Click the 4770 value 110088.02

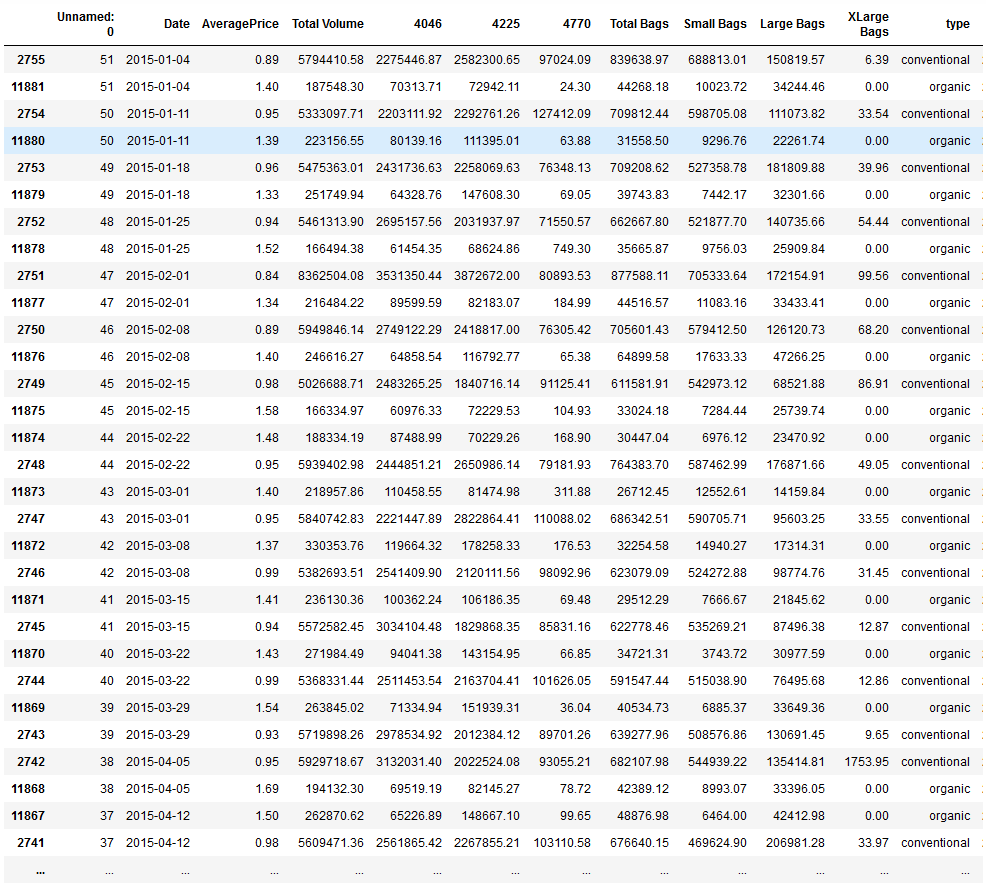click(x=562, y=519)
